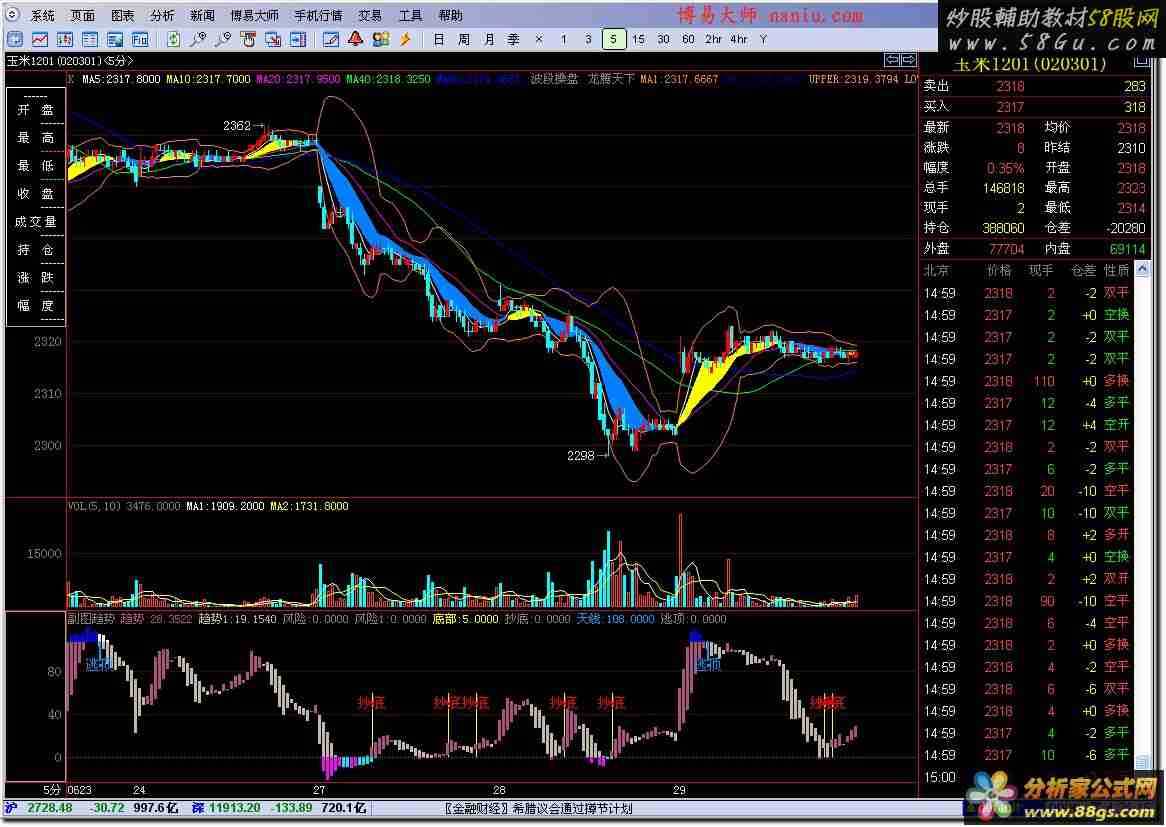Click the blue side-panel toggle toolbar icon
The image size is (1166, 827).
(x=297, y=39)
